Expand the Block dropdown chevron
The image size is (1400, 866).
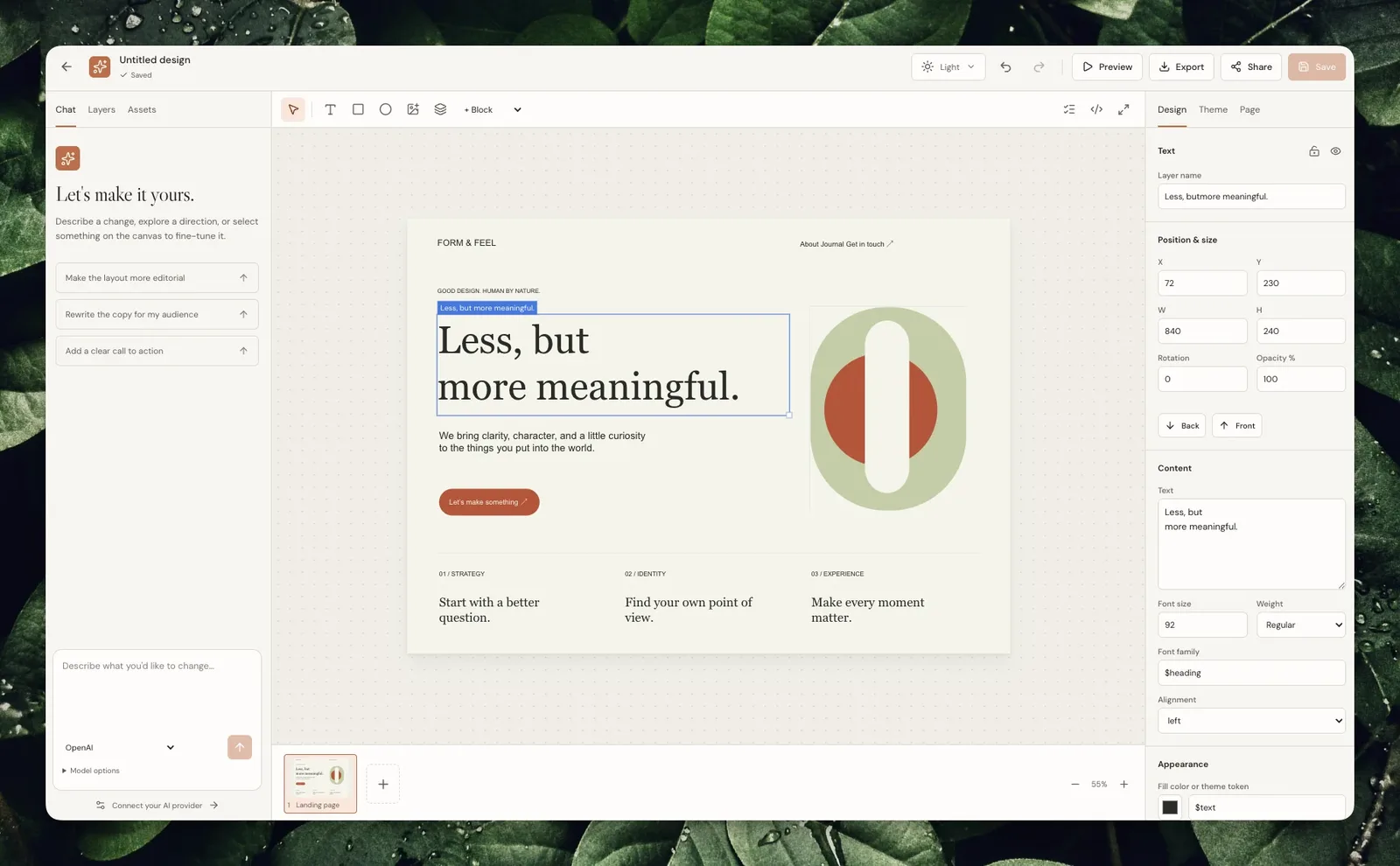[517, 109]
